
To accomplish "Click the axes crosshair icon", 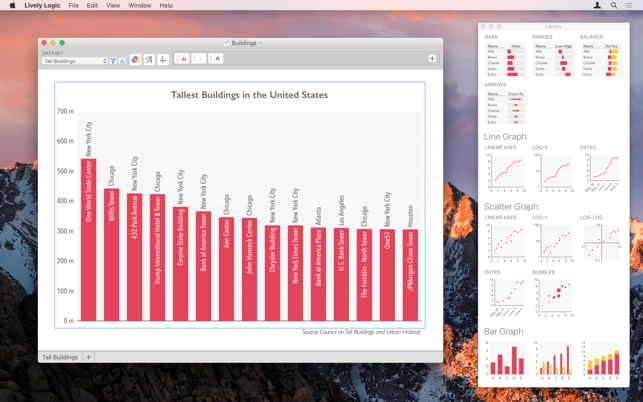I will click(163, 59).
